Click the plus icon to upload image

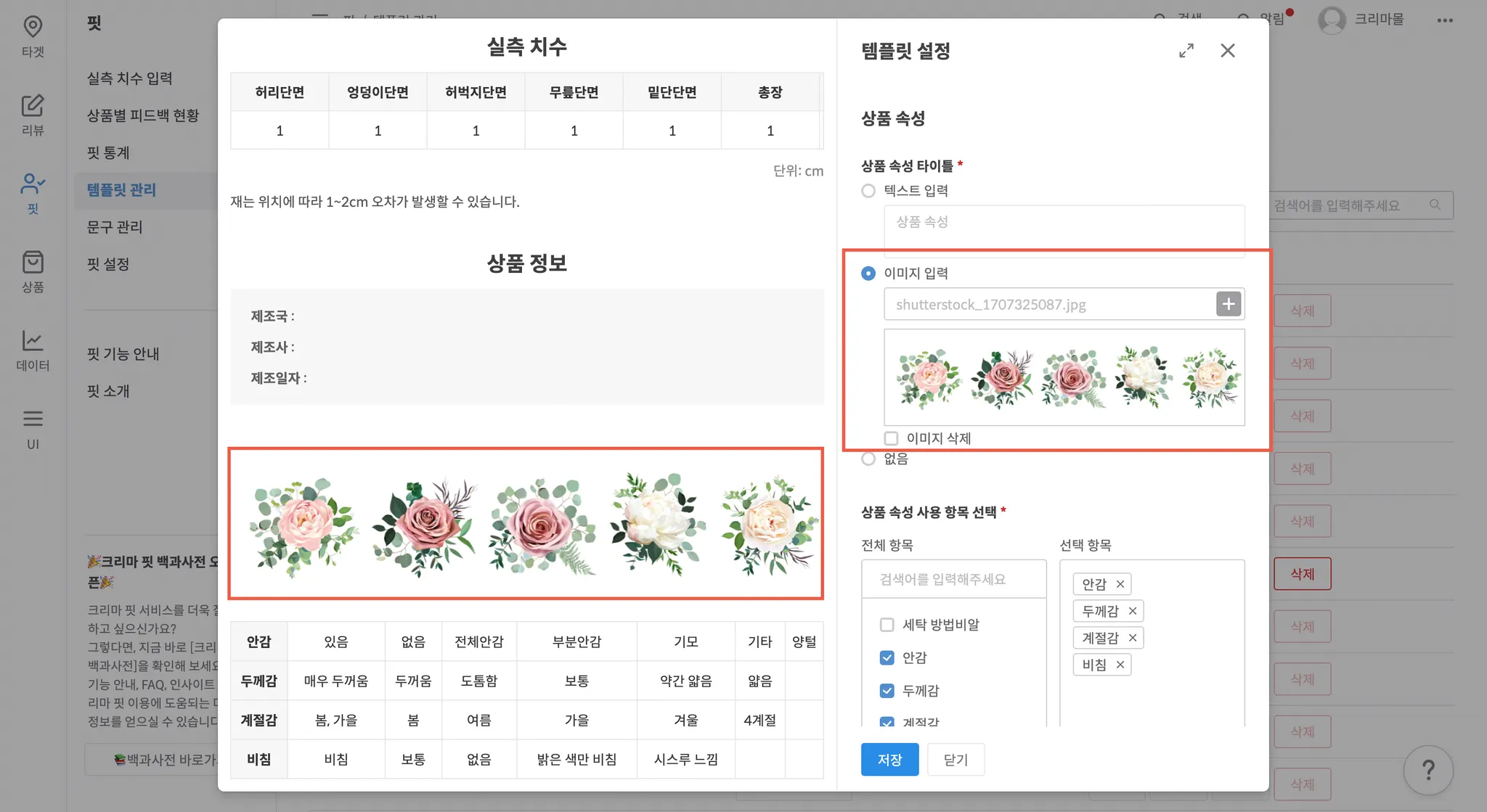(x=1229, y=304)
